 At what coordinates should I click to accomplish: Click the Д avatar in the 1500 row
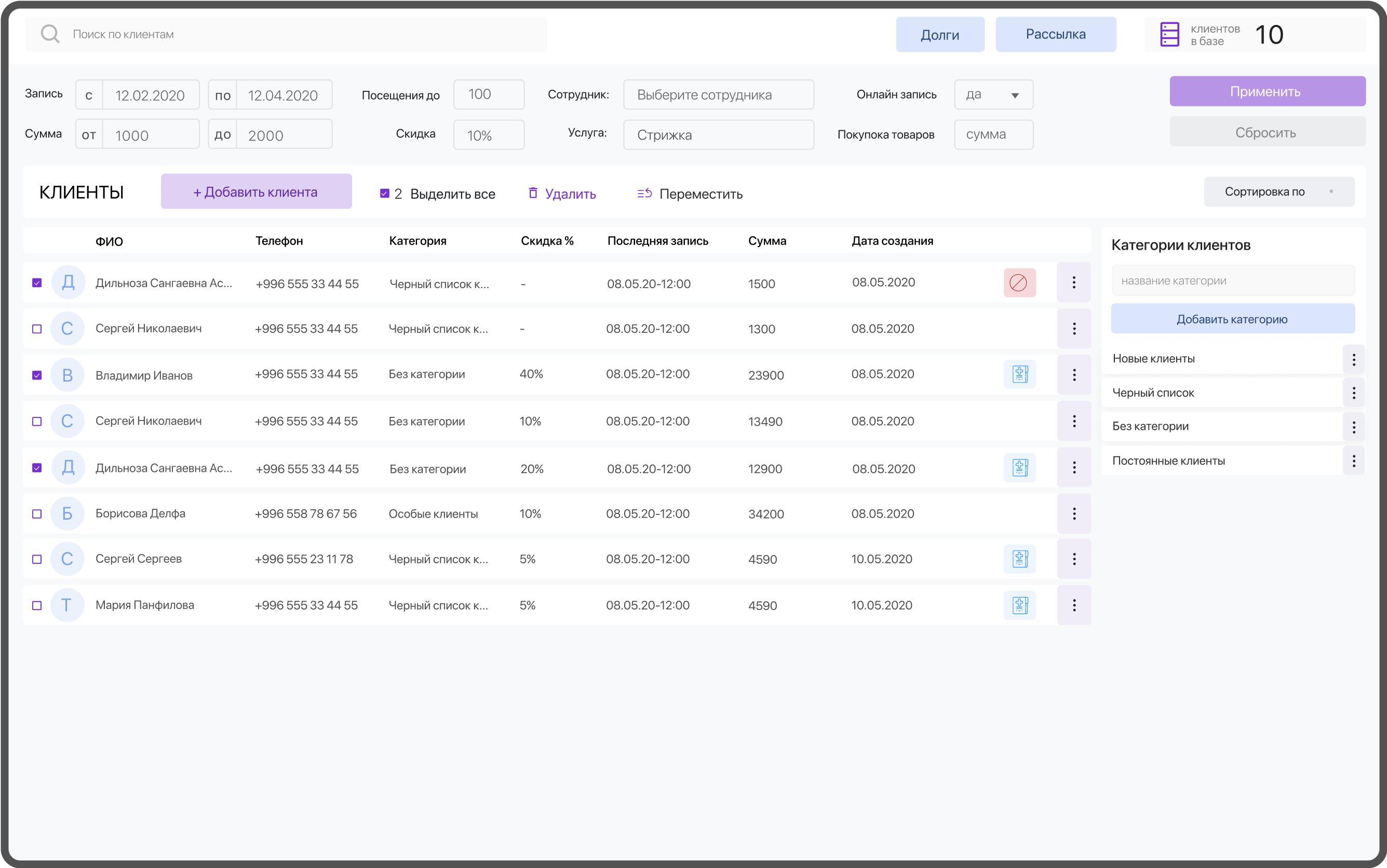(x=69, y=282)
